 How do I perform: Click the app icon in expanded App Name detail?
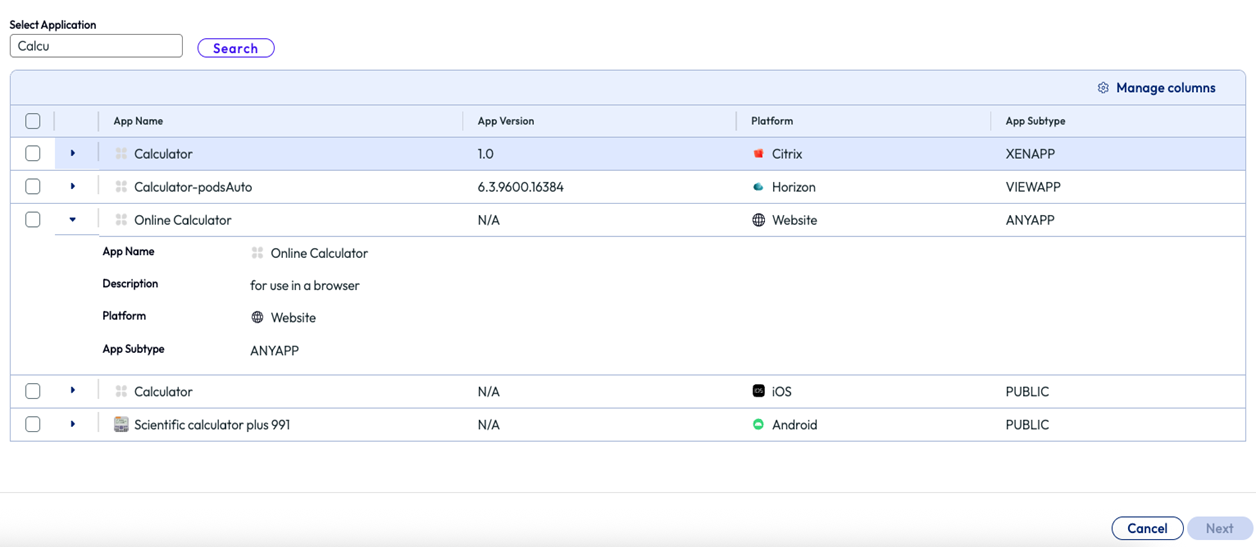(257, 253)
